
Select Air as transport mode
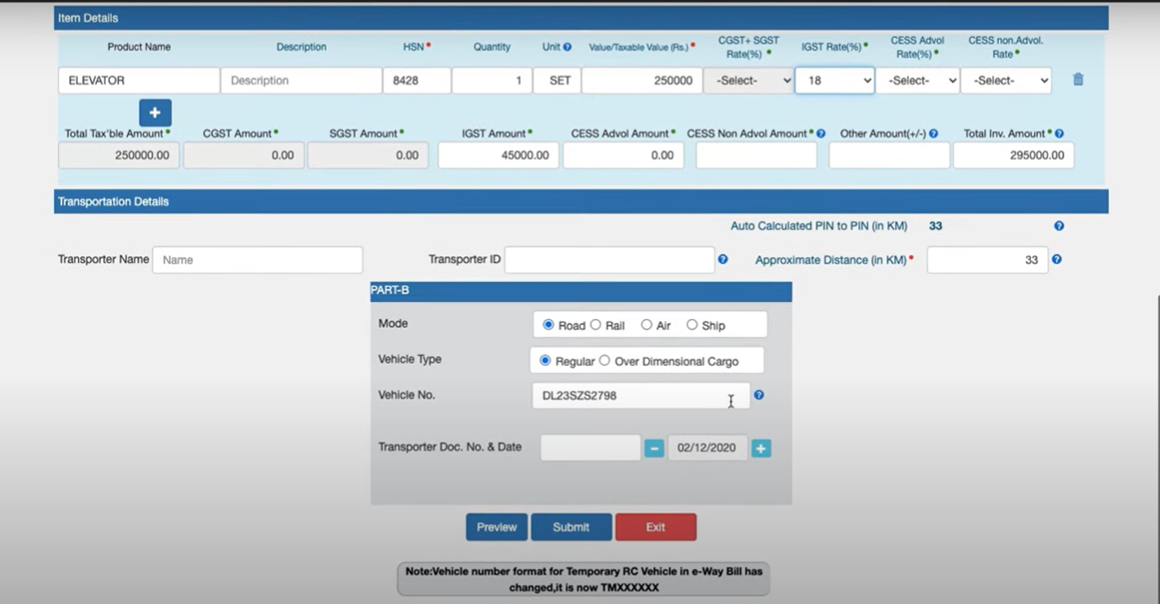click(647, 325)
